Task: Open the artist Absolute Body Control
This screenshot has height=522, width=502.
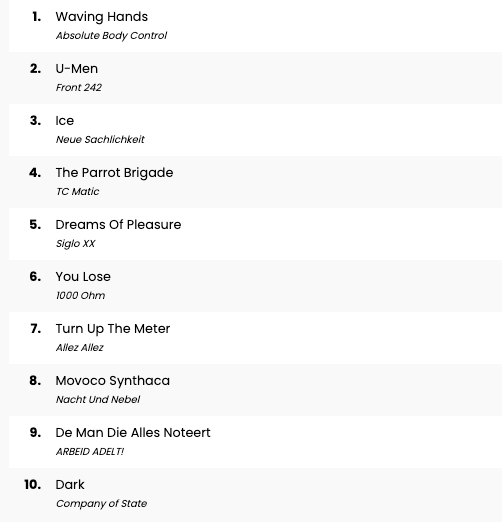Action: point(111,35)
